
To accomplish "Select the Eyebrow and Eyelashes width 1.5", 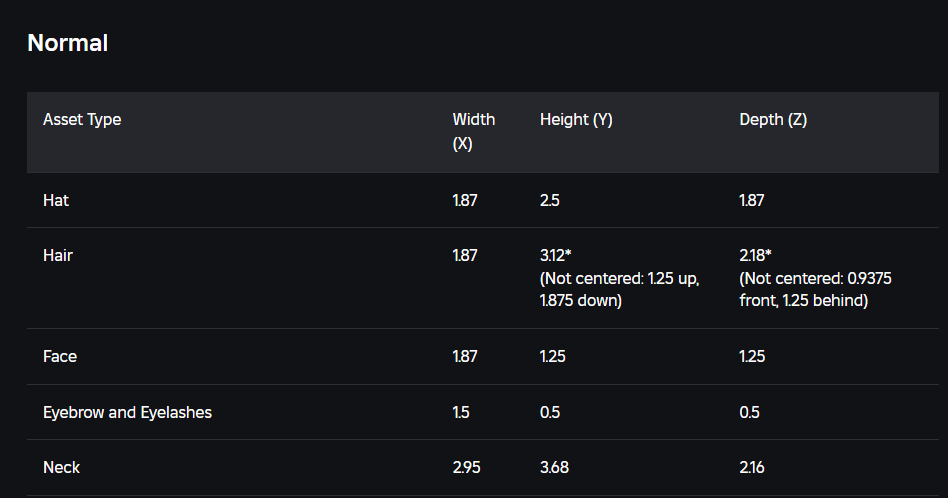I will (x=461, y=412).
